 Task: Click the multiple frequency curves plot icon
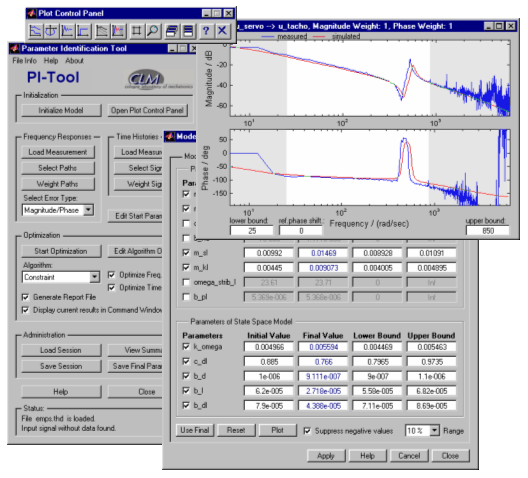(102, 31)
